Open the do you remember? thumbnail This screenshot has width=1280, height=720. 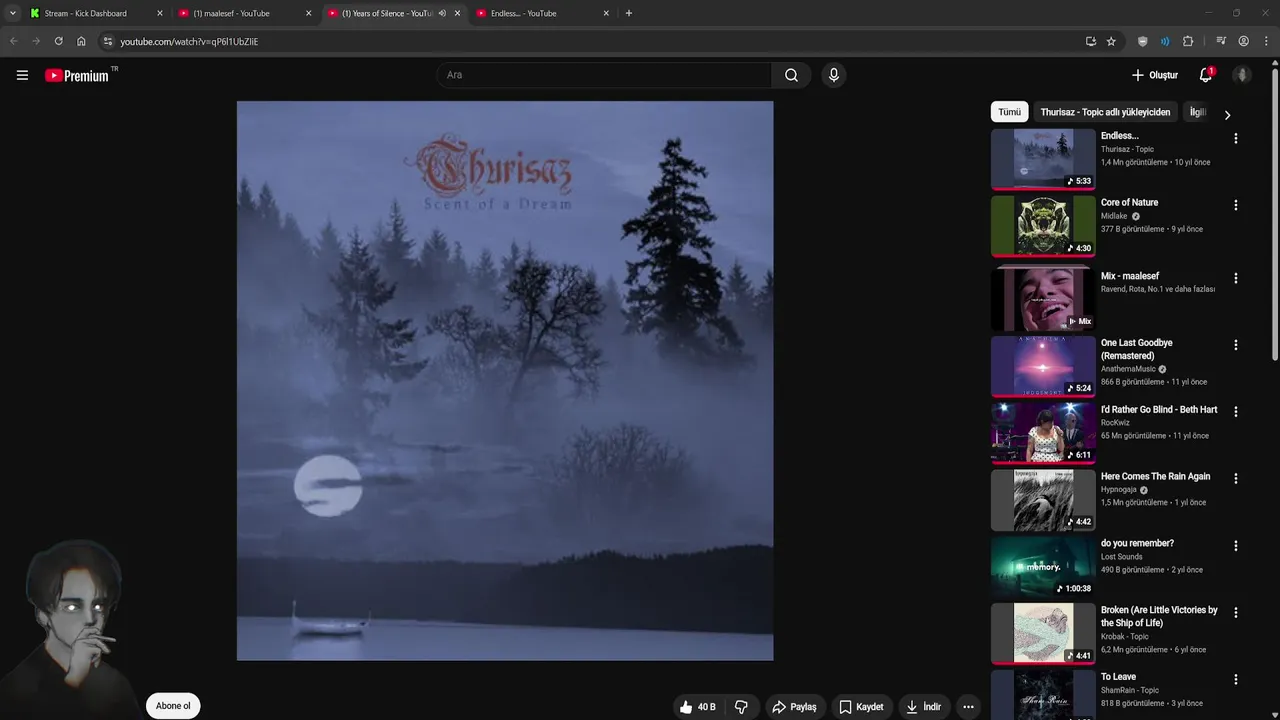1043,566
